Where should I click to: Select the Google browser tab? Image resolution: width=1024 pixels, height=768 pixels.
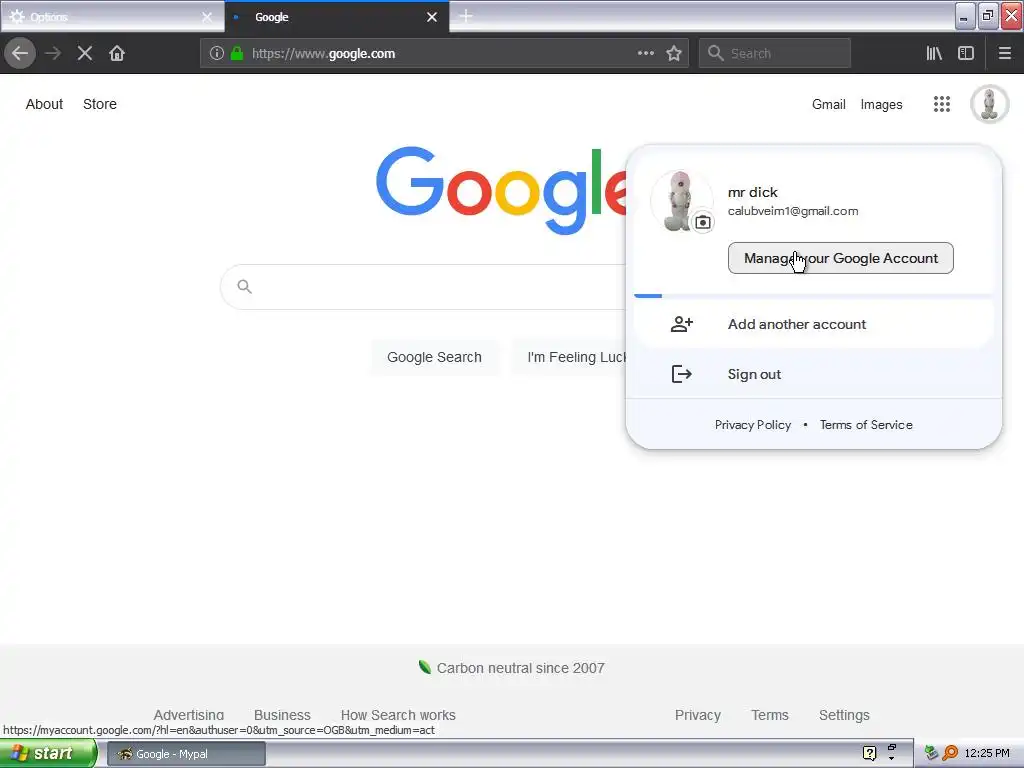click(336, 17)
